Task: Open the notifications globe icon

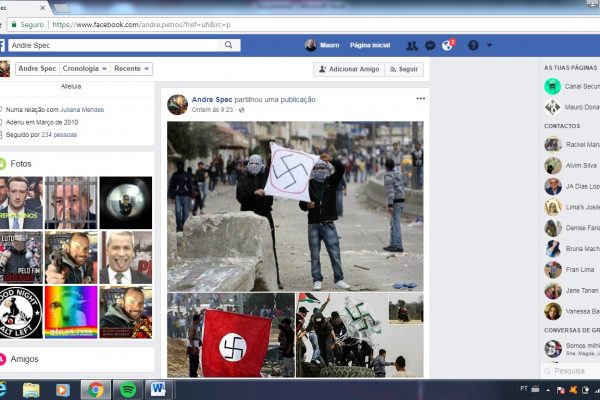Action: click(447, 46)
